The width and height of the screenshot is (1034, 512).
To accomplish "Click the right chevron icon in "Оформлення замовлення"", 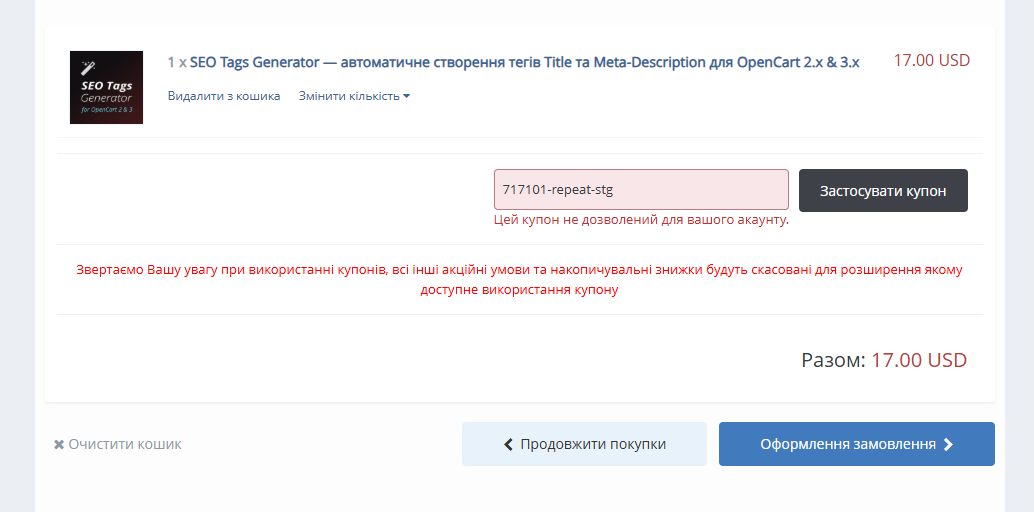I will coord(948,444).
